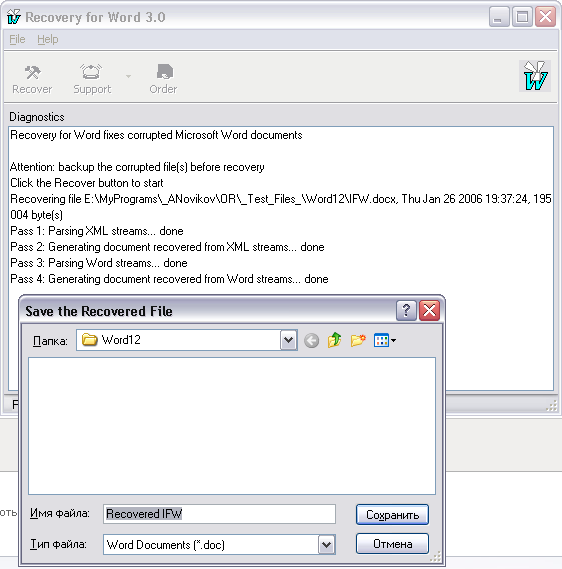562x569 pixels.
Task: Click 'Attention: backup the corrupted file(s)' line
Action: coord(137,167)
